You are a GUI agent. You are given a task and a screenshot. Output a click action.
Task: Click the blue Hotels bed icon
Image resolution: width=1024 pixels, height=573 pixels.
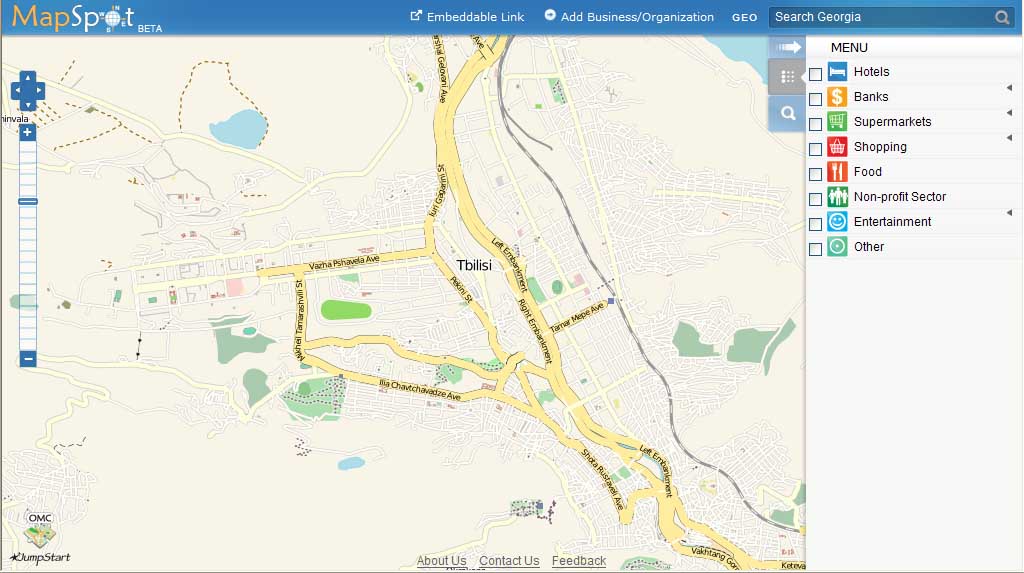pyautogui.click(x=837, y=72)
